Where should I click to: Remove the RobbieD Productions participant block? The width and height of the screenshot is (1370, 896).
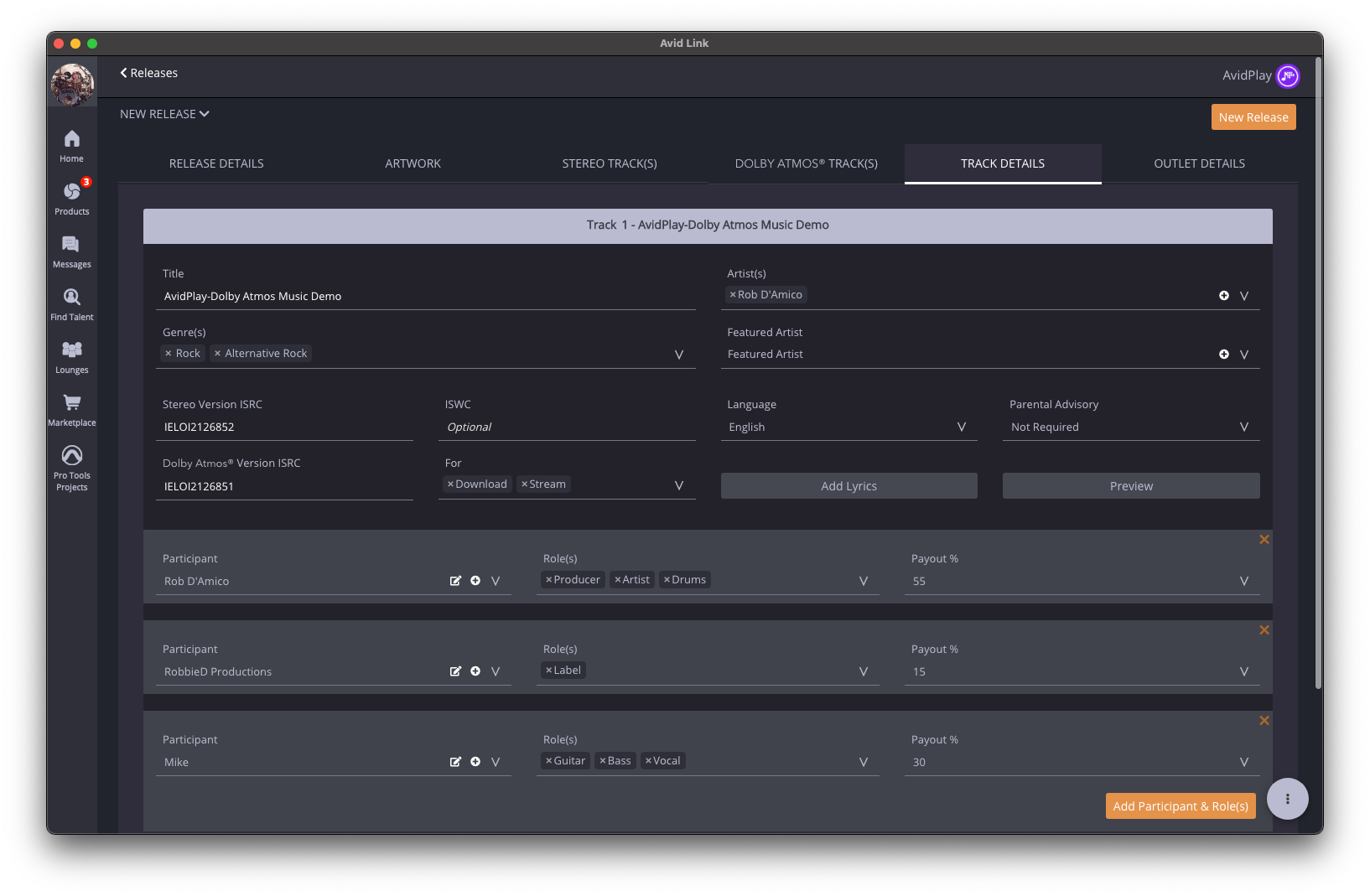1264,630
